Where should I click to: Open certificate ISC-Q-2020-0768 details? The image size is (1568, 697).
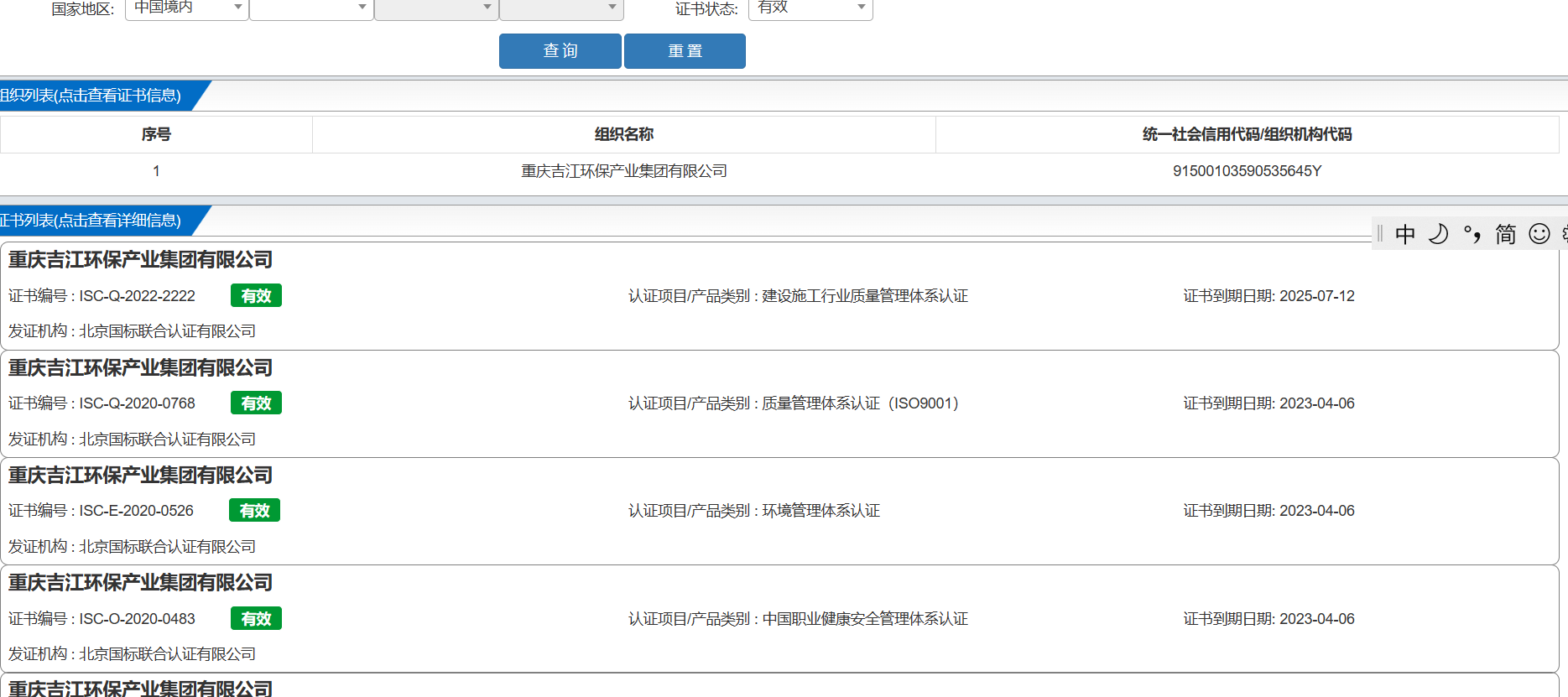(138, 403)
